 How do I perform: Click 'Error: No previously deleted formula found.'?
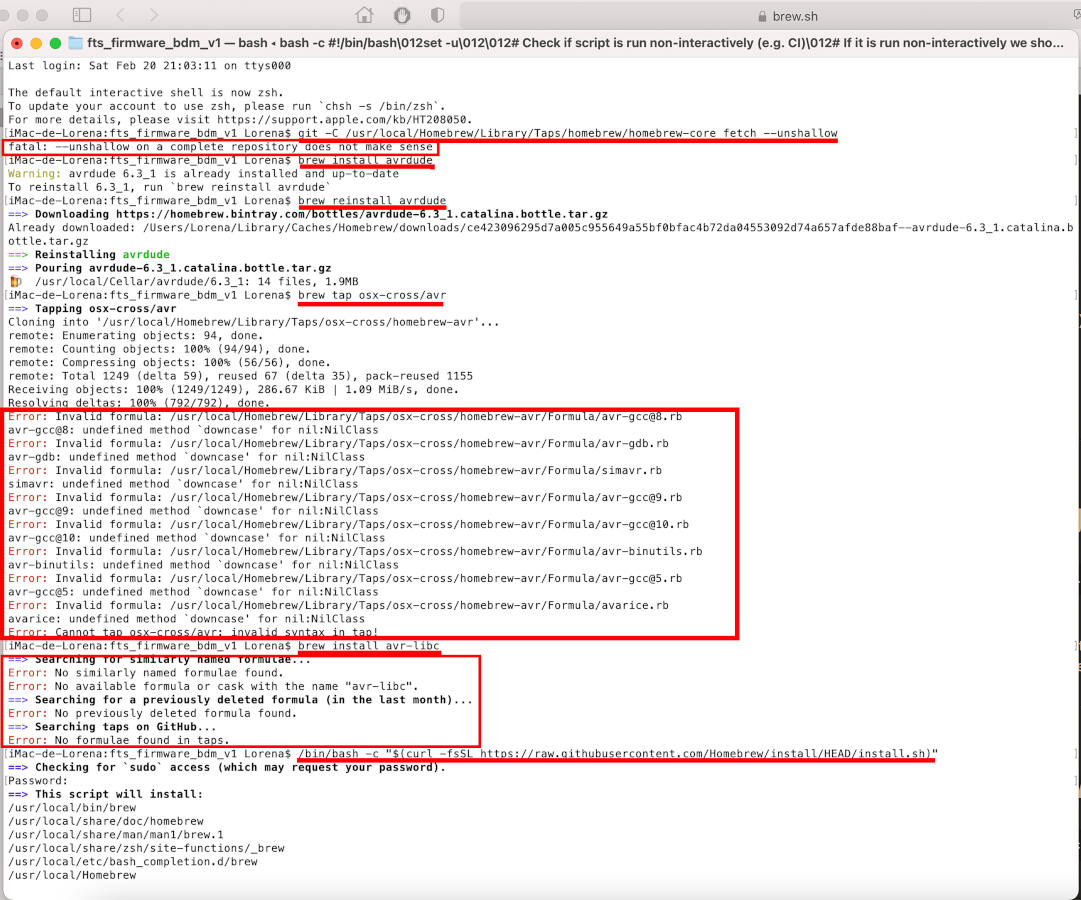pyautogui.click(x=152, y=713)
